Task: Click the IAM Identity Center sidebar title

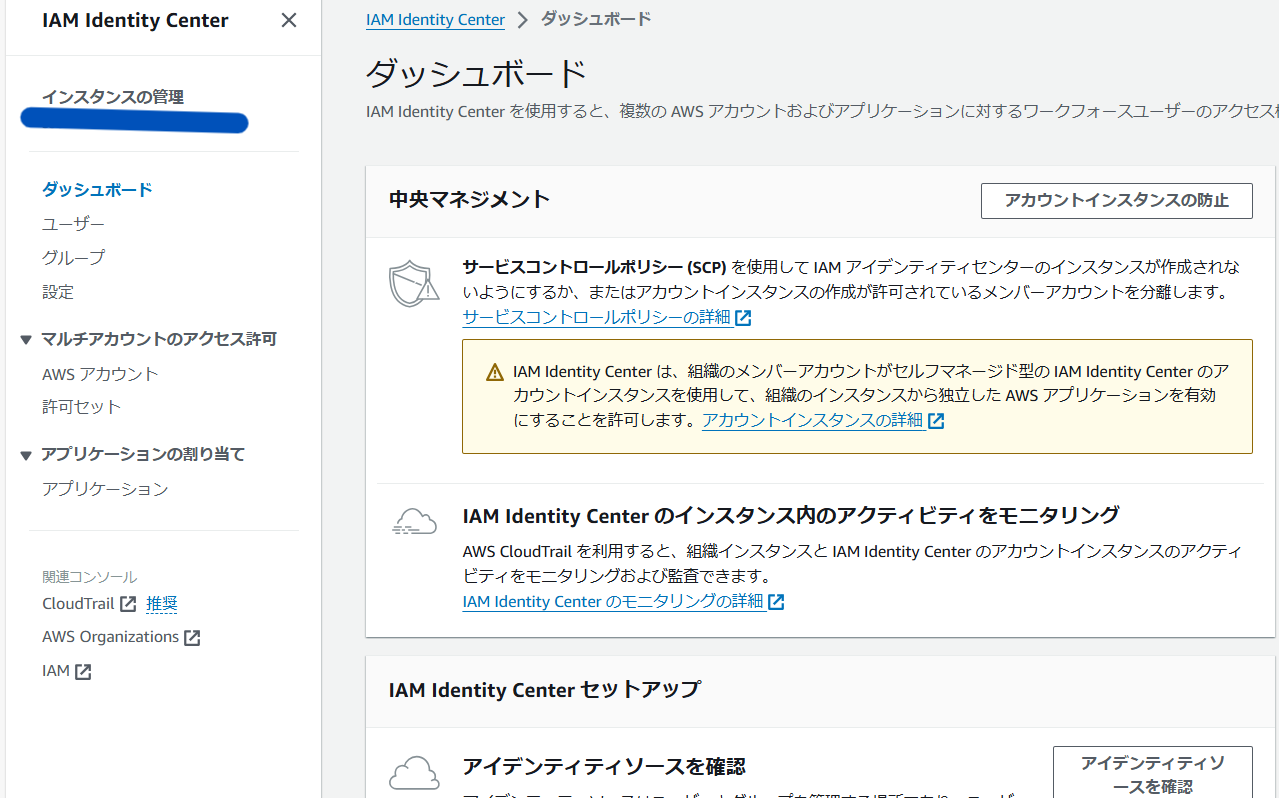Action: pyautogui.click(x=135, y=20)
